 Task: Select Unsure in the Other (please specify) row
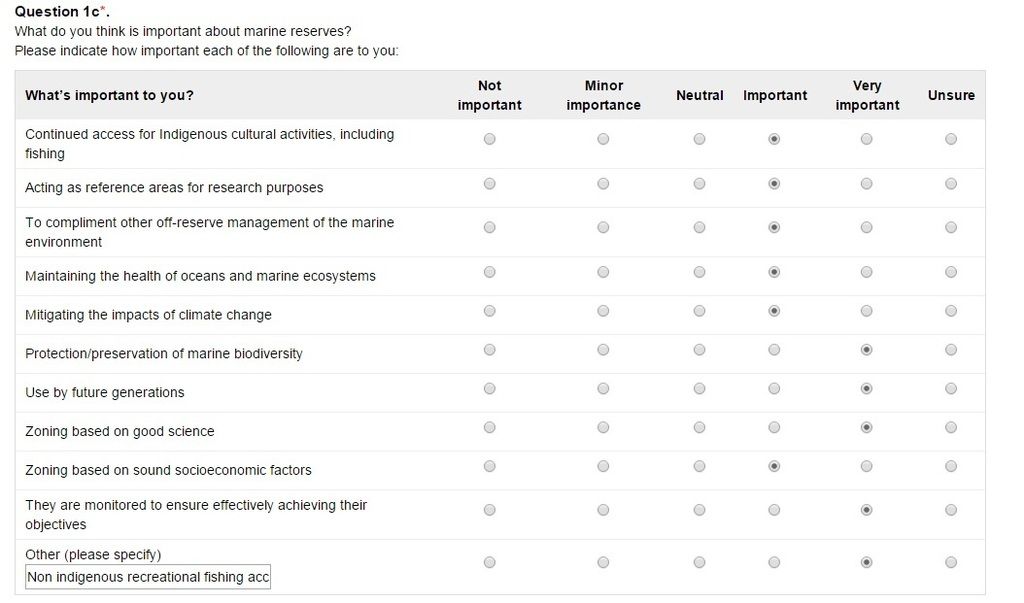pos(950,562)
